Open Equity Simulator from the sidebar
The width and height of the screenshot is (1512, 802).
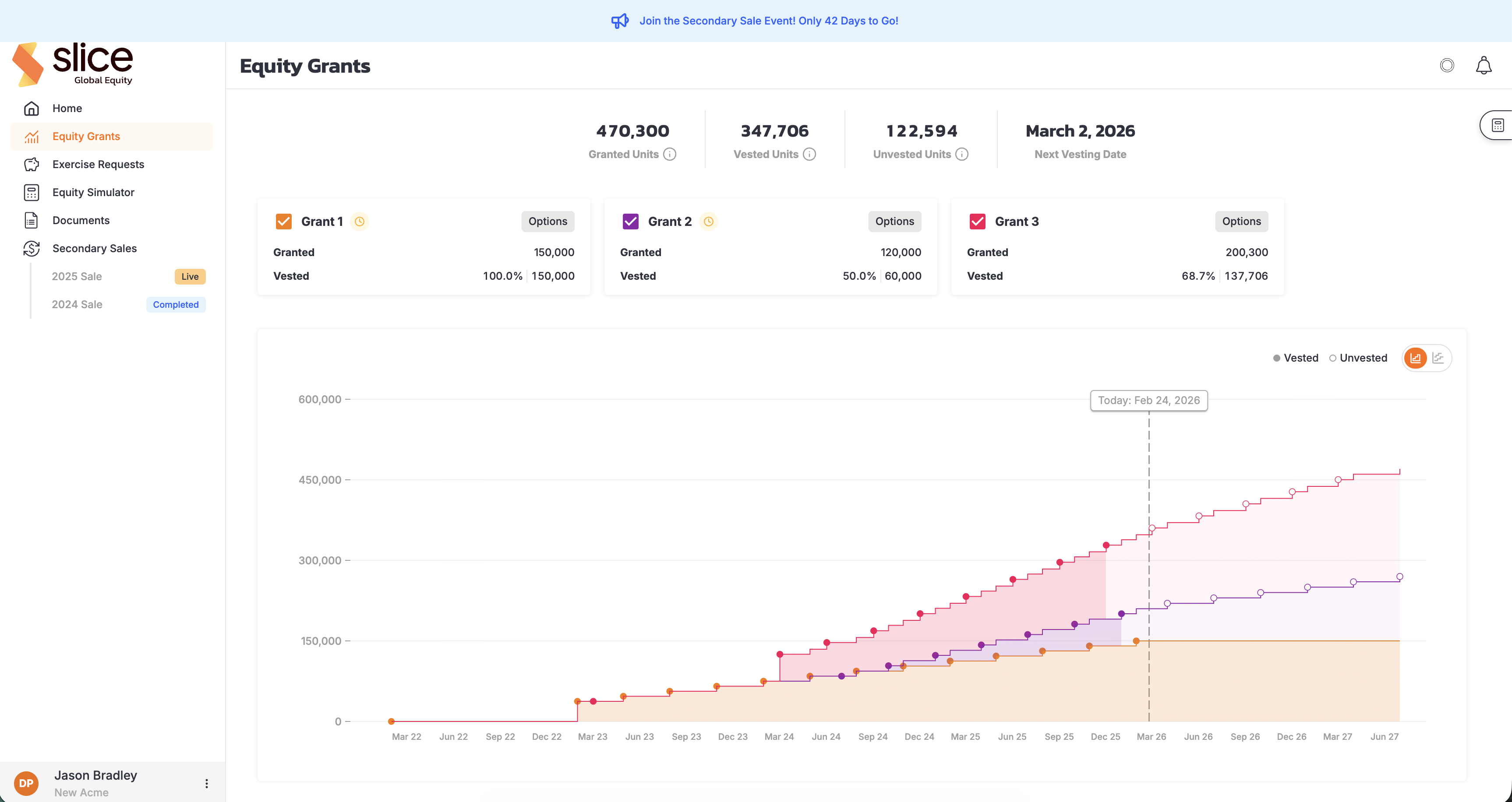(x=93, y=193)
